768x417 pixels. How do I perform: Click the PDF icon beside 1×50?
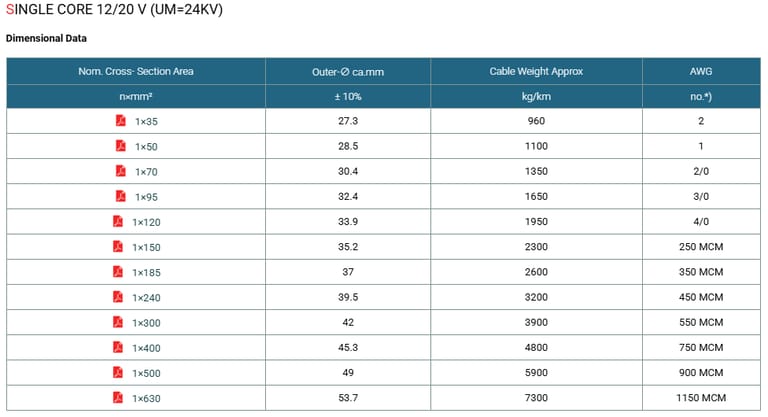120,146
